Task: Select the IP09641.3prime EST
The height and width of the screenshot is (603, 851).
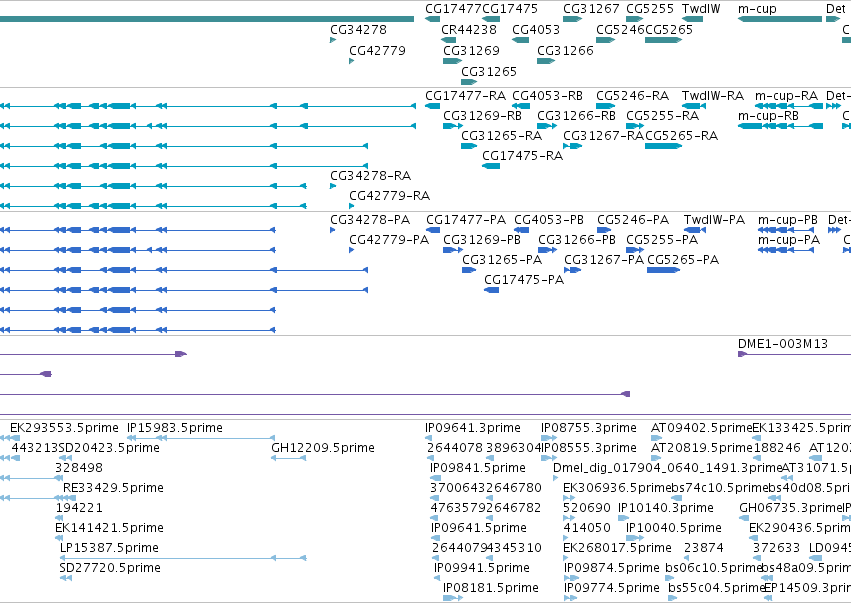Action: (x=429, y=438)
